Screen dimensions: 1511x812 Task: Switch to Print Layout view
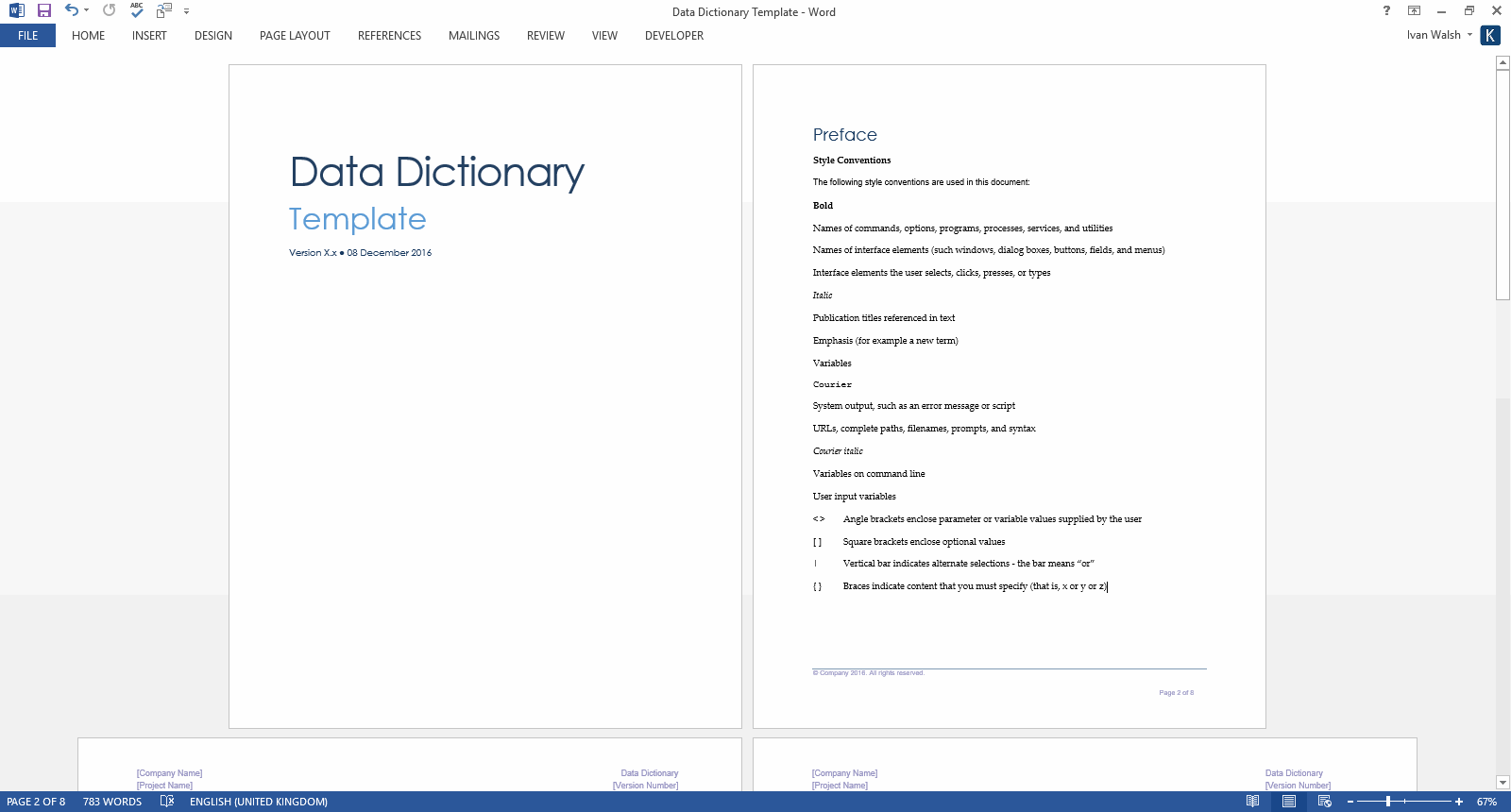pos(1288,802)
